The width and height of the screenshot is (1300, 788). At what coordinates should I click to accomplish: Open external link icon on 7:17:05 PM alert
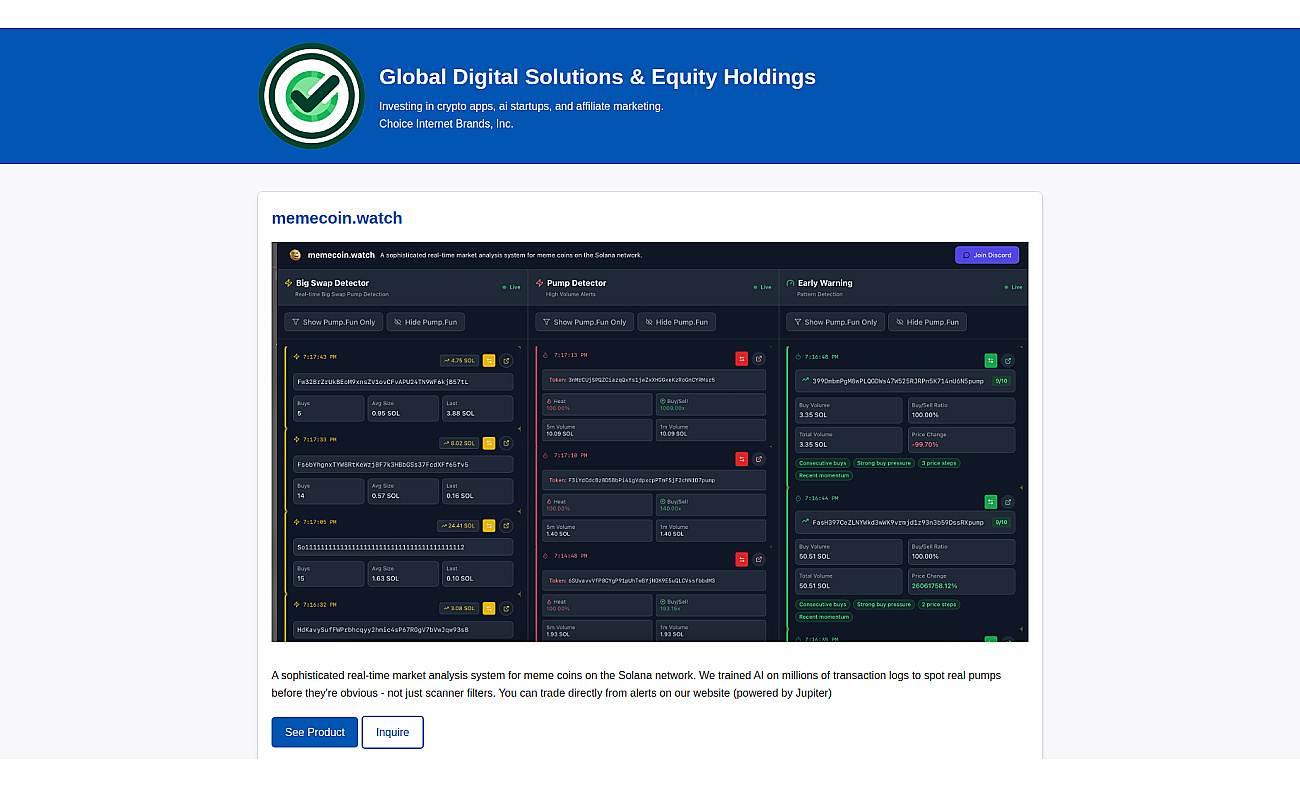(x=506, y=525)
